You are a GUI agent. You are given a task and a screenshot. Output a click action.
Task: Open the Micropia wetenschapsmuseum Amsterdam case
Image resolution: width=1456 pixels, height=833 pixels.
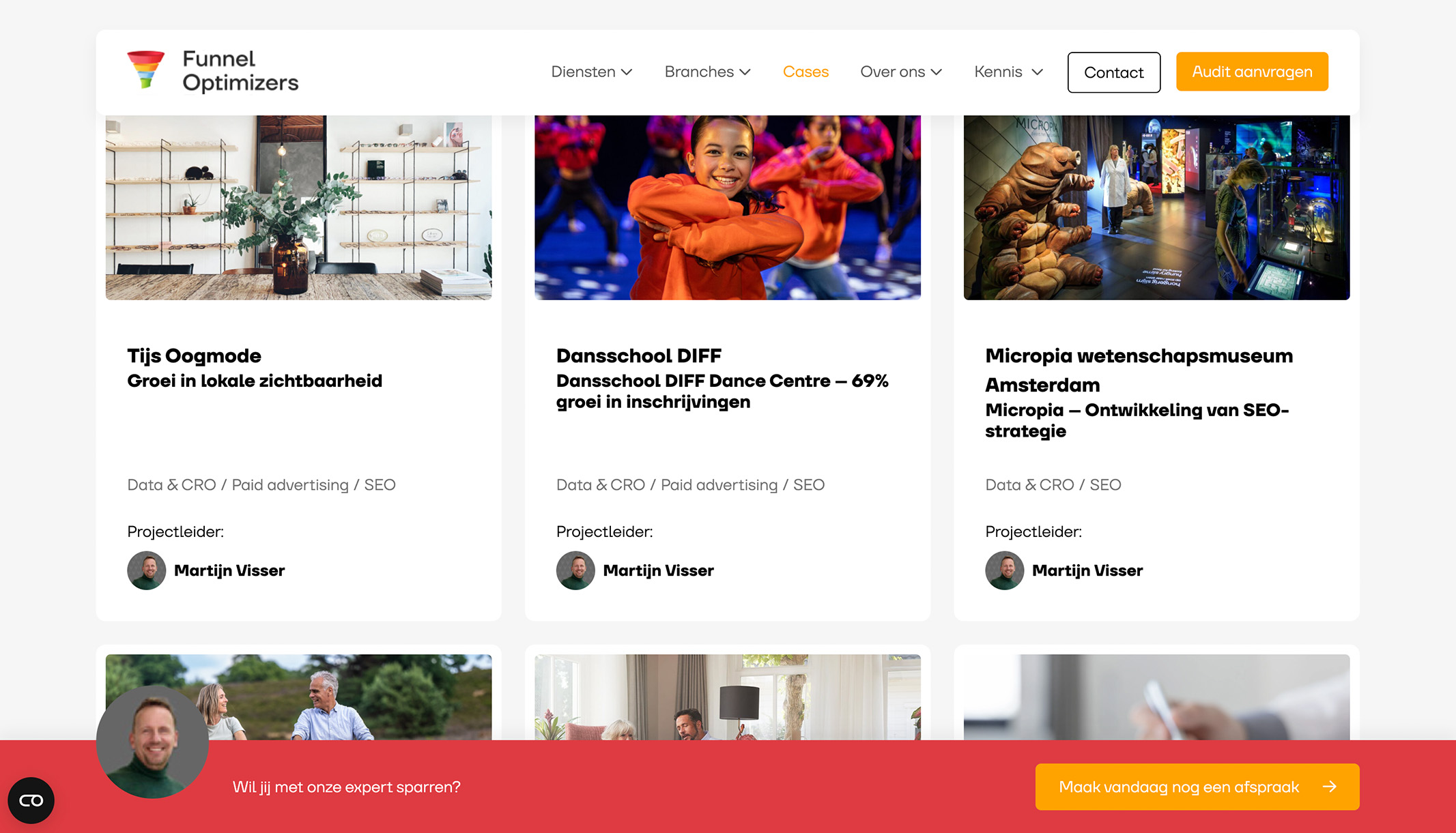click(x=1139, y=370)
